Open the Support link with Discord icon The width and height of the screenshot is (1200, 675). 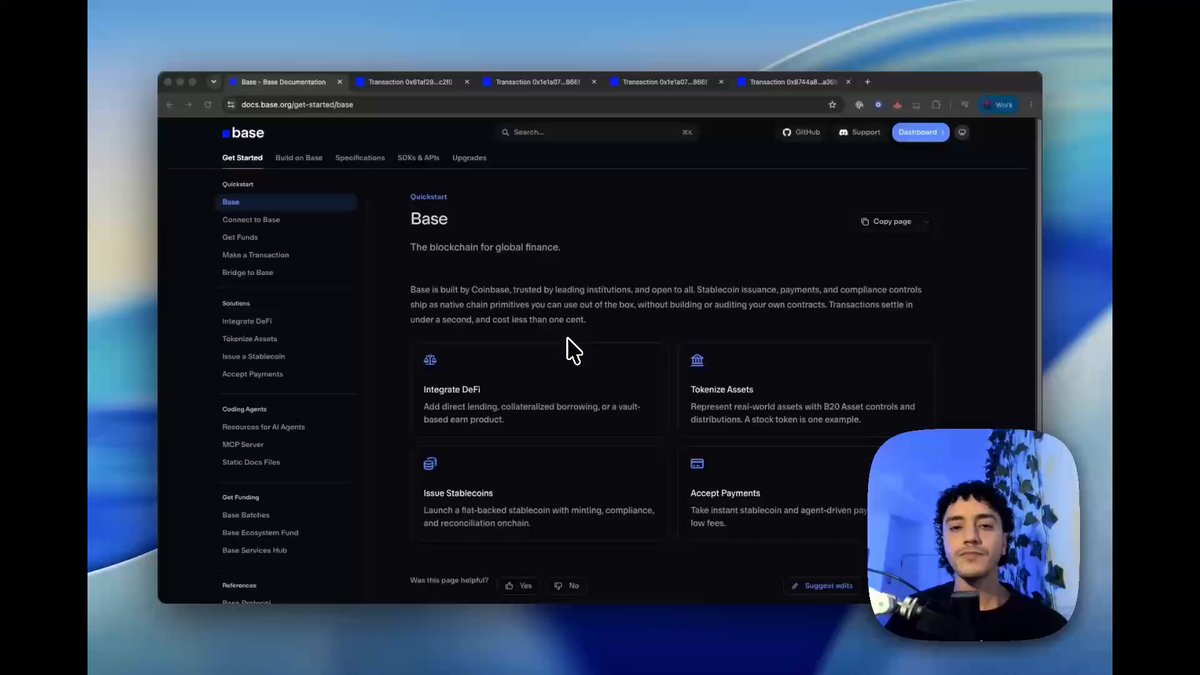pyautogui.click(x=859, y=132)
